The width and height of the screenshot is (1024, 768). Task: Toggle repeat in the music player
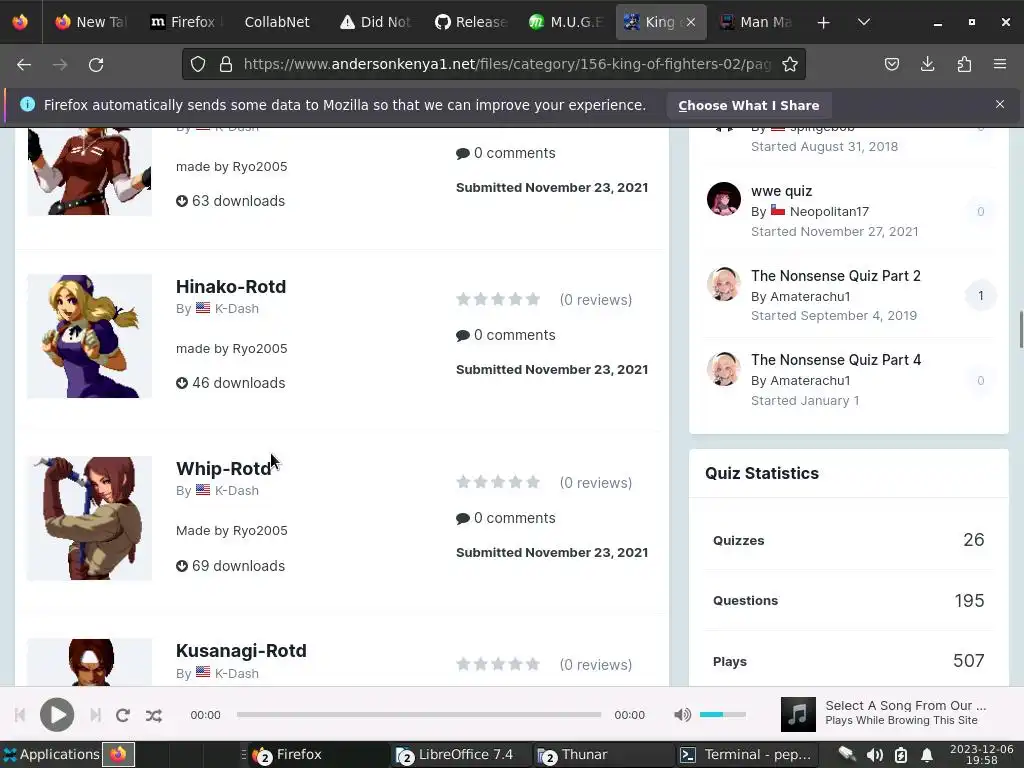123,715
